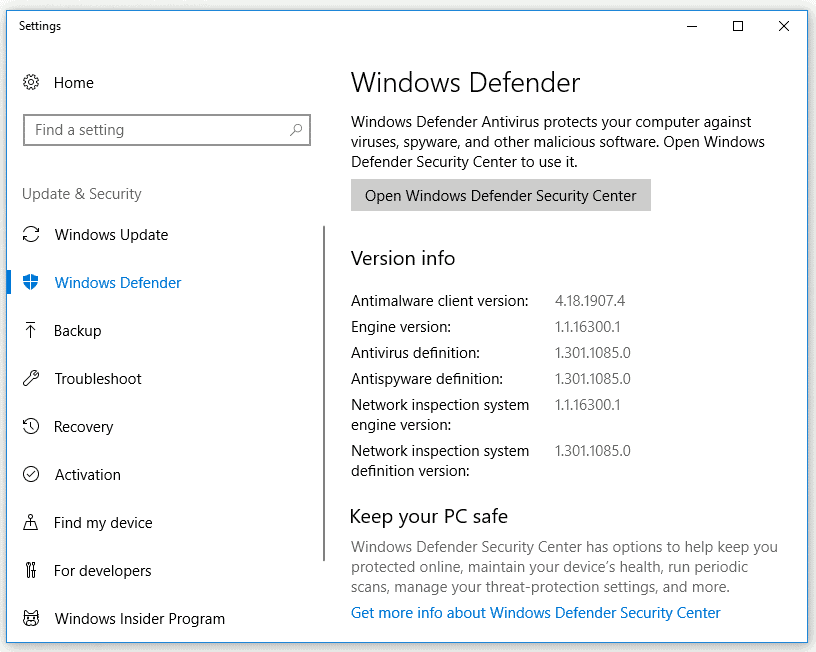Click the Update & Security category label
816x652 pixels.
pos(82,194)
